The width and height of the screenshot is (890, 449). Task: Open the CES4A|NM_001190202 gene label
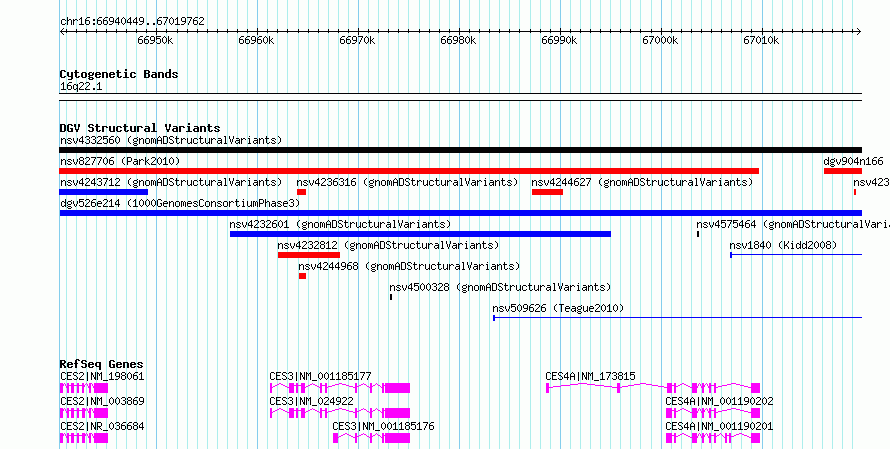(719, 401)
